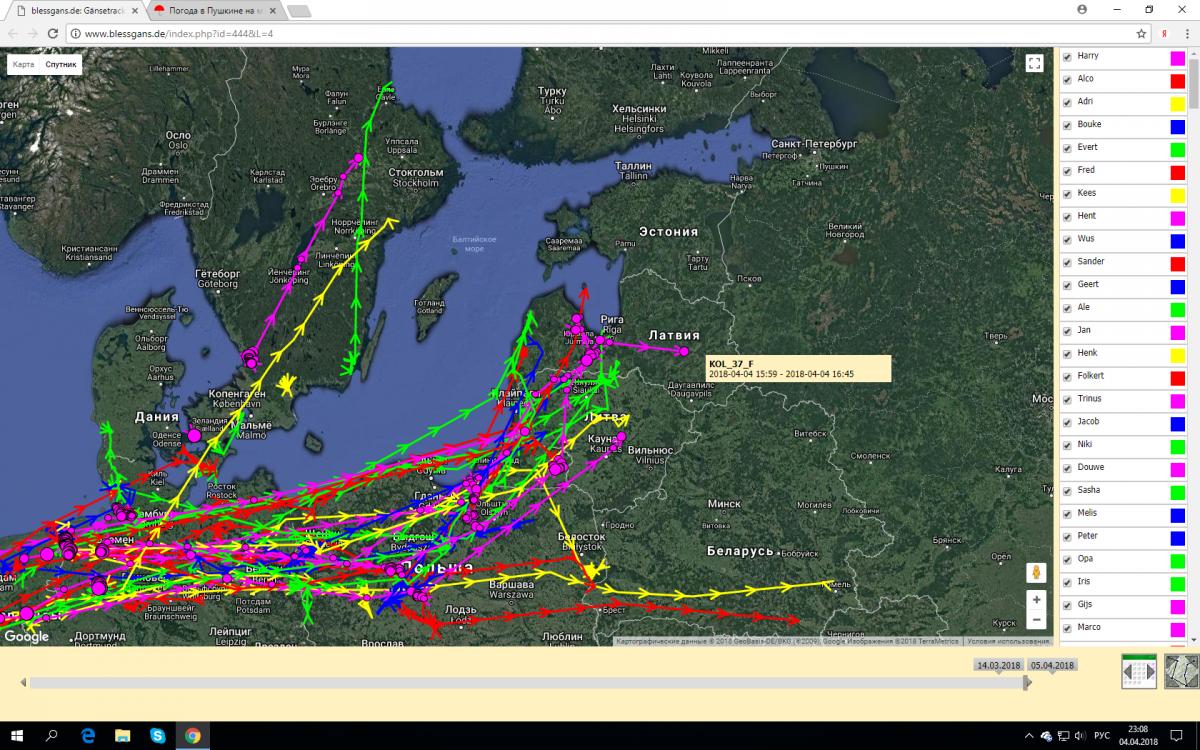This screenshot has width=1200, height=750.
Task: Click the timeline start arrow handle
Action: 24,682
